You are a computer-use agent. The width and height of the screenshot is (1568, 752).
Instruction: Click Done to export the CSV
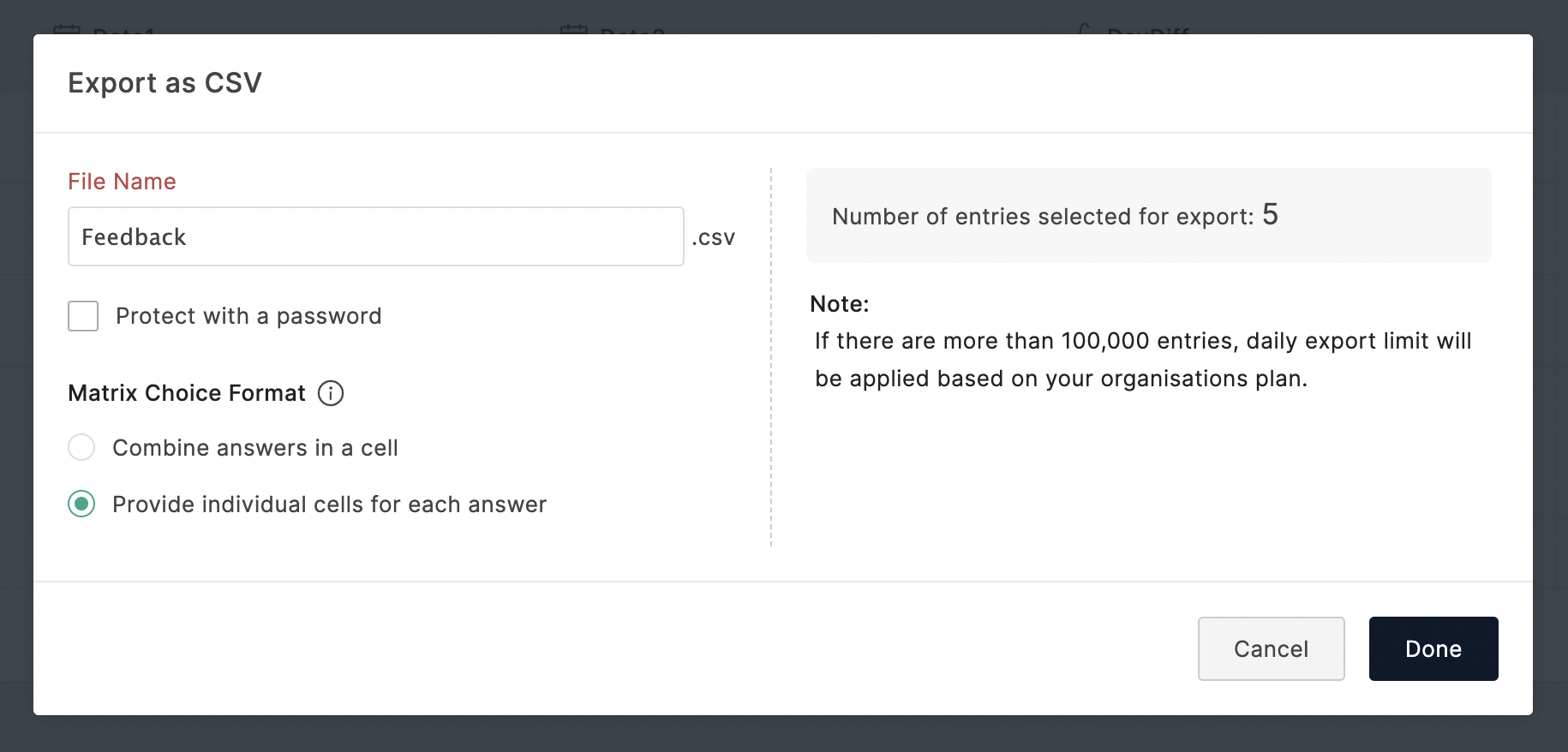point(1433,648)
